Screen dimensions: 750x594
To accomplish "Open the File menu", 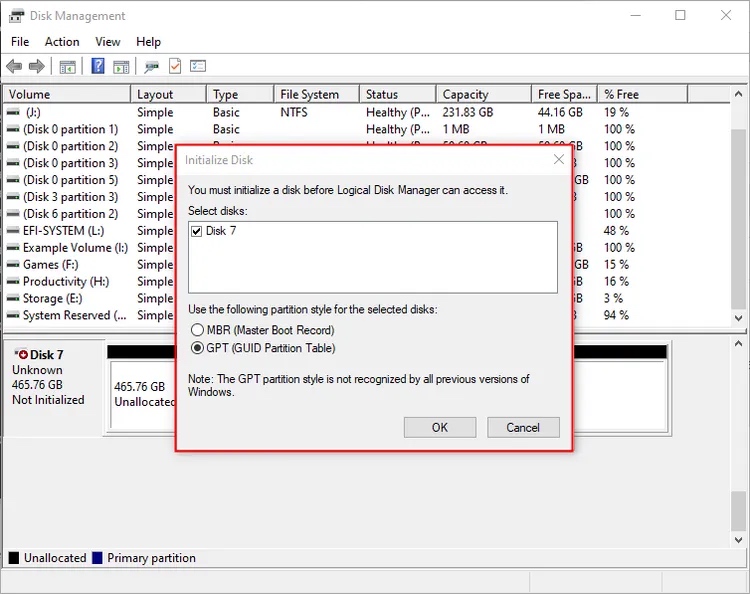I will 20,42.
